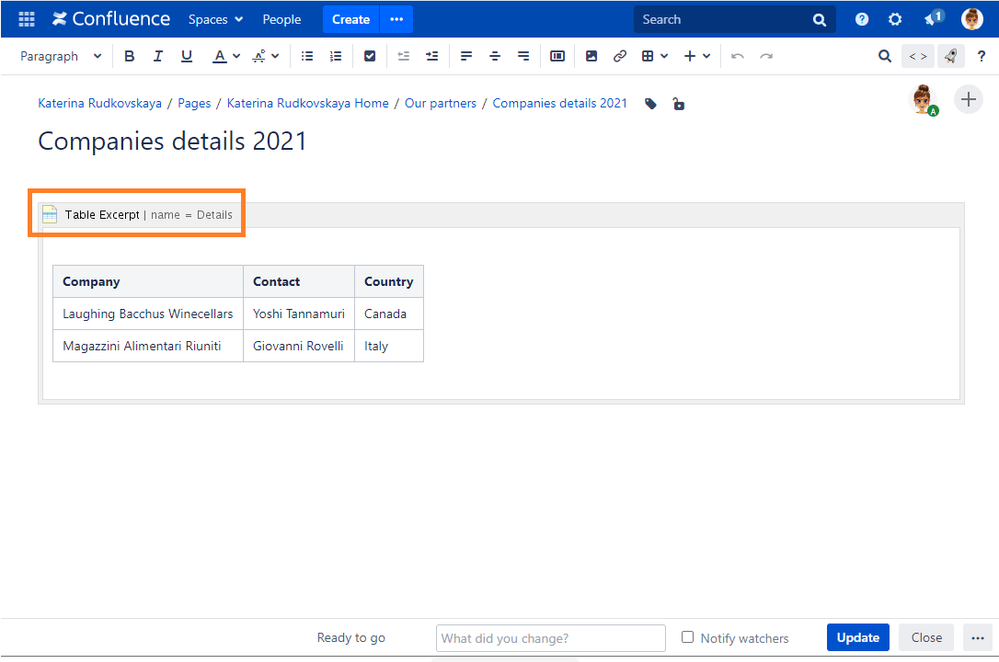
Task: Insert a bullet list
Action: click(x=307, y=56)
